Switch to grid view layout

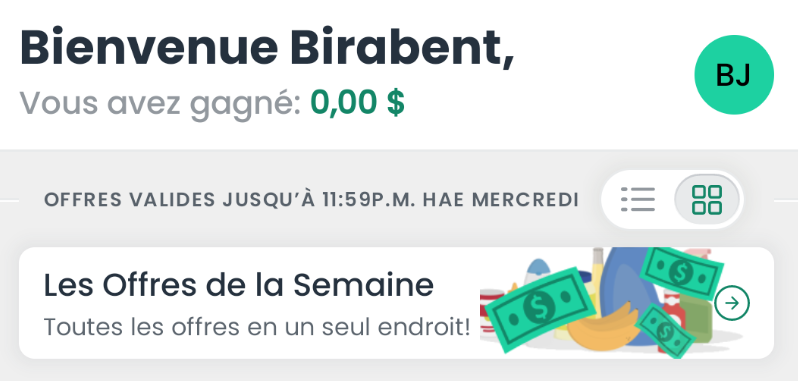[x=707, y=199]
